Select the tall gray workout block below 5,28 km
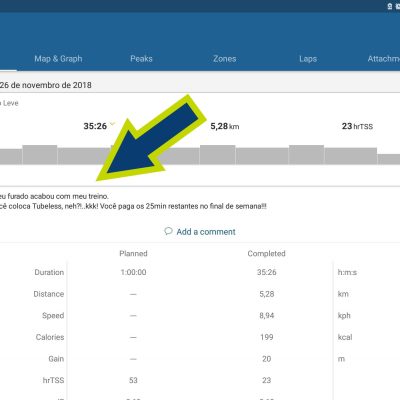Viewport: 400px width, 400px height. coord(217,155)
